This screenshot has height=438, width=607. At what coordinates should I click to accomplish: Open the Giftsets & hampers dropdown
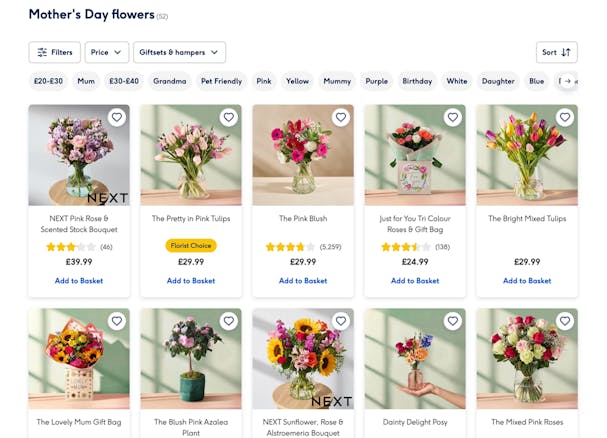(x=180, y=52)
